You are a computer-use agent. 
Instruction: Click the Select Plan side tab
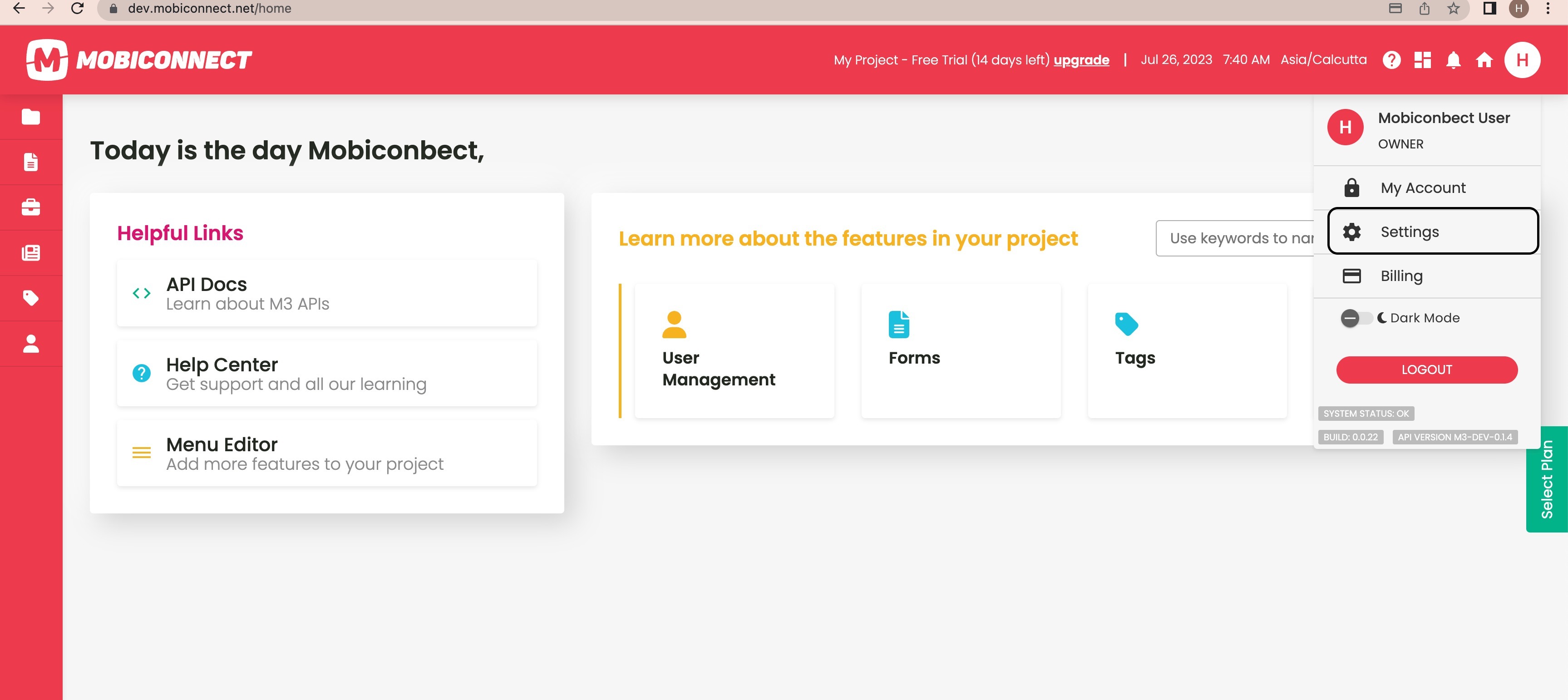1547,479
